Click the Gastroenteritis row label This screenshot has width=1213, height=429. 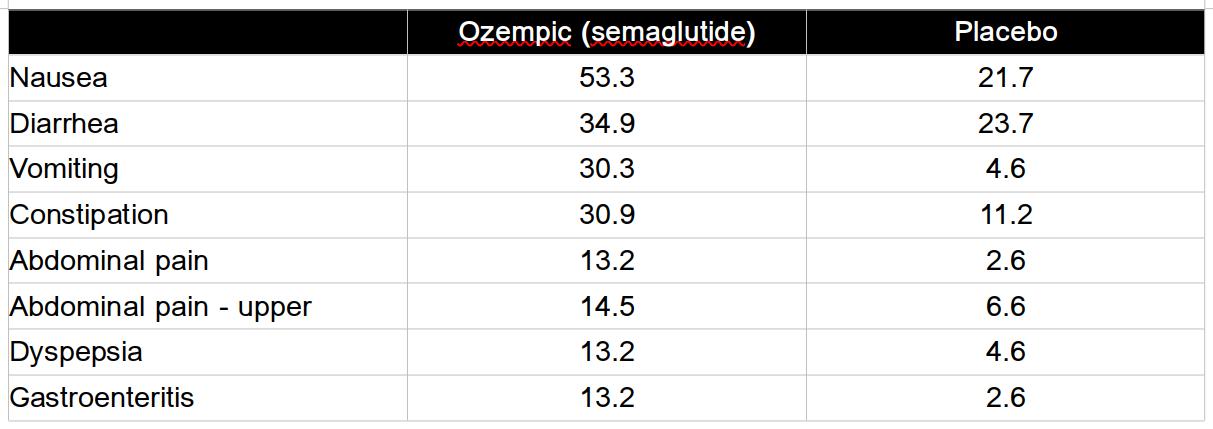pyautogui.click(x=101, y=398)
